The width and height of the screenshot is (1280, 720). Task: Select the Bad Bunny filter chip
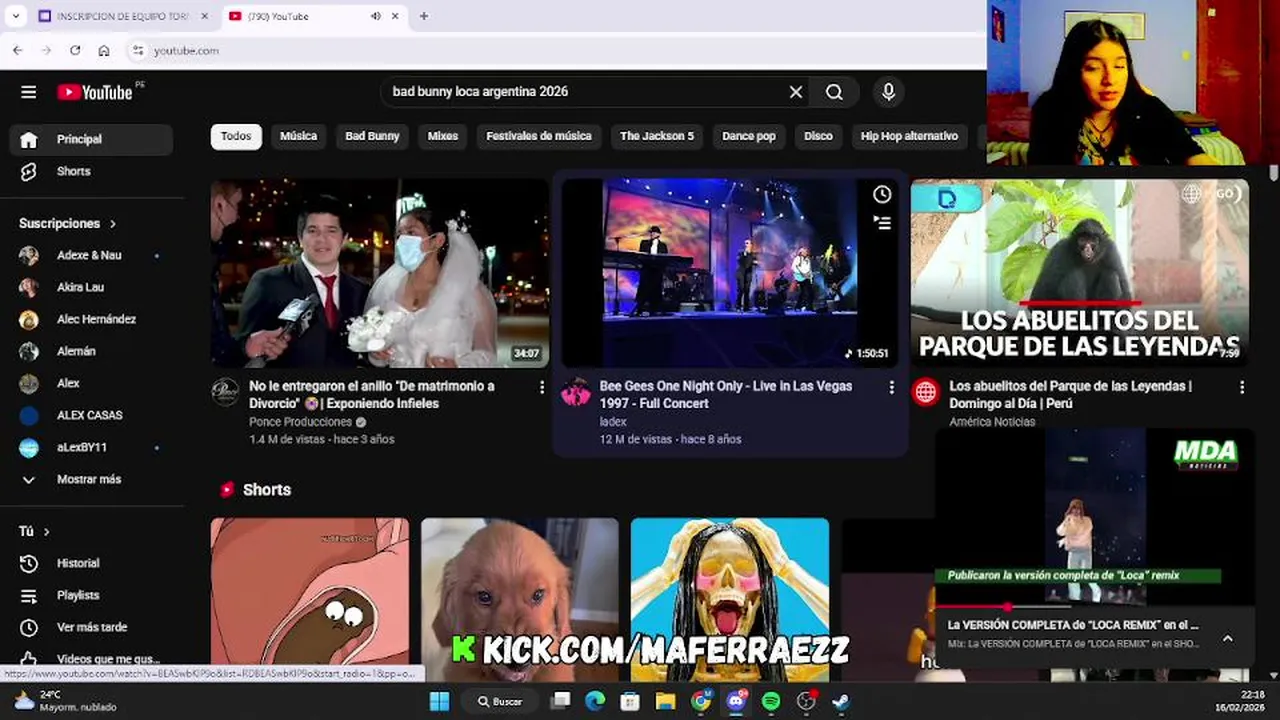coord(372,136)
